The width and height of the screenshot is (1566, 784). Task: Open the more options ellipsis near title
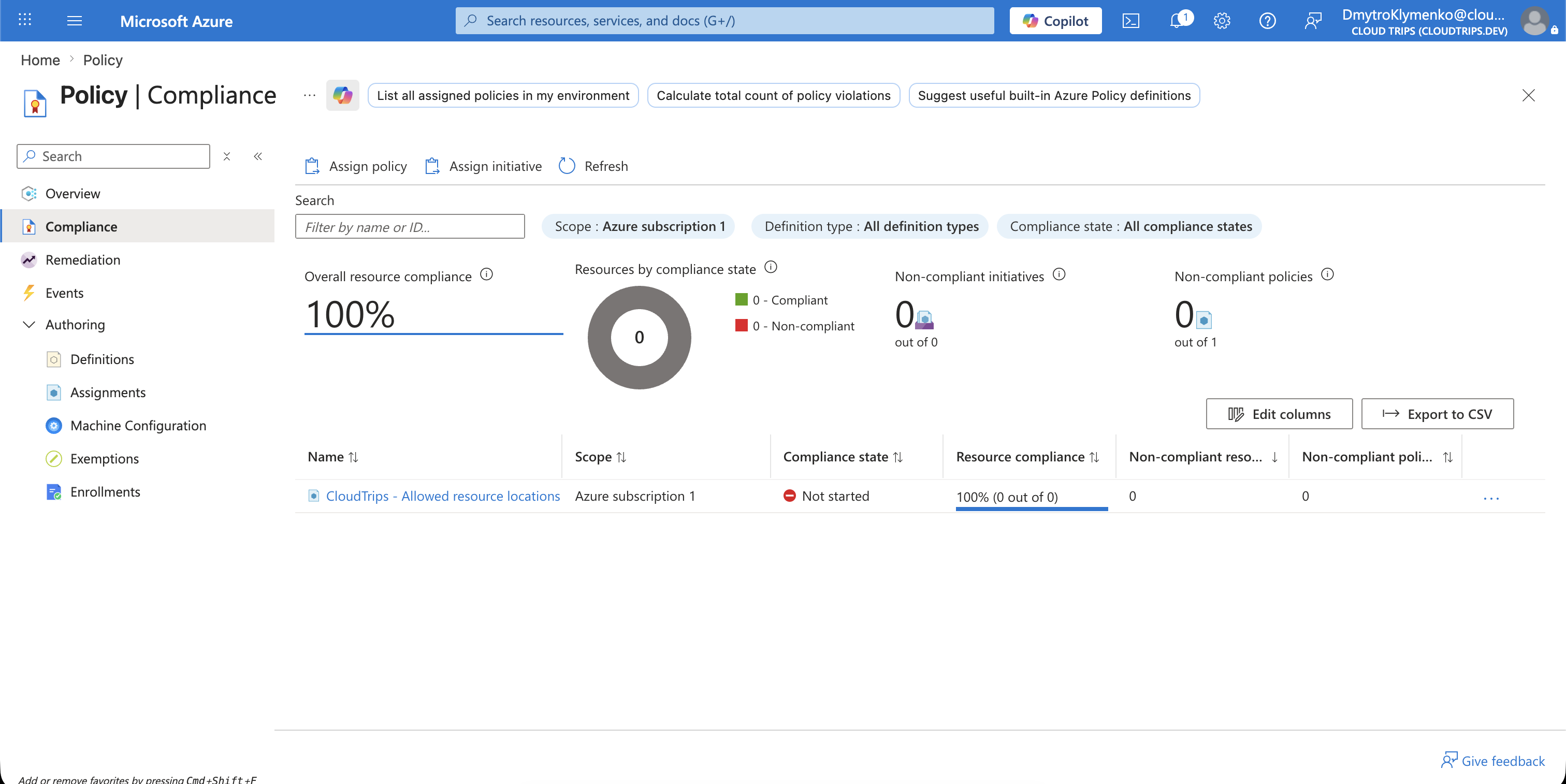[x=310, y=95]
